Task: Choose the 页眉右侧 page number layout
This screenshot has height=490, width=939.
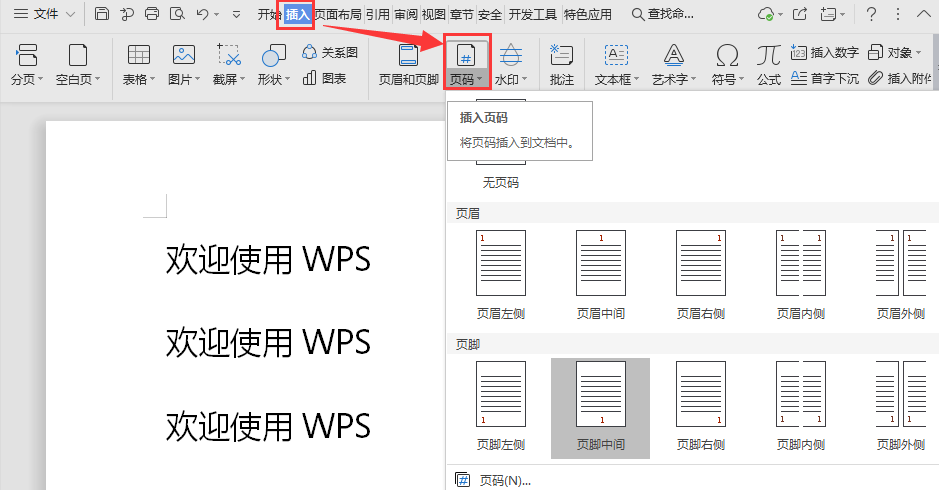Action: tap(701, 276)
